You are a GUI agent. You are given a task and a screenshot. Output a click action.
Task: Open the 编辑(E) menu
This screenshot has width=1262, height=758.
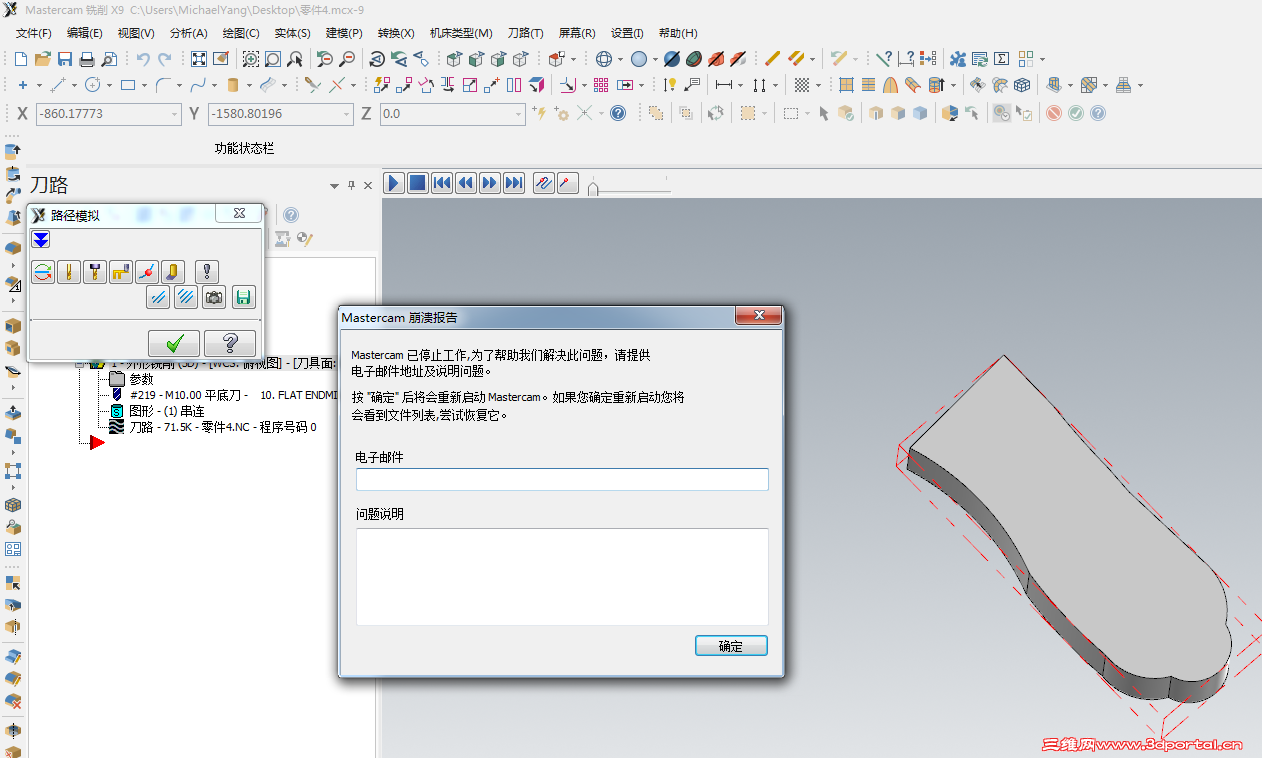pos(85,33)
